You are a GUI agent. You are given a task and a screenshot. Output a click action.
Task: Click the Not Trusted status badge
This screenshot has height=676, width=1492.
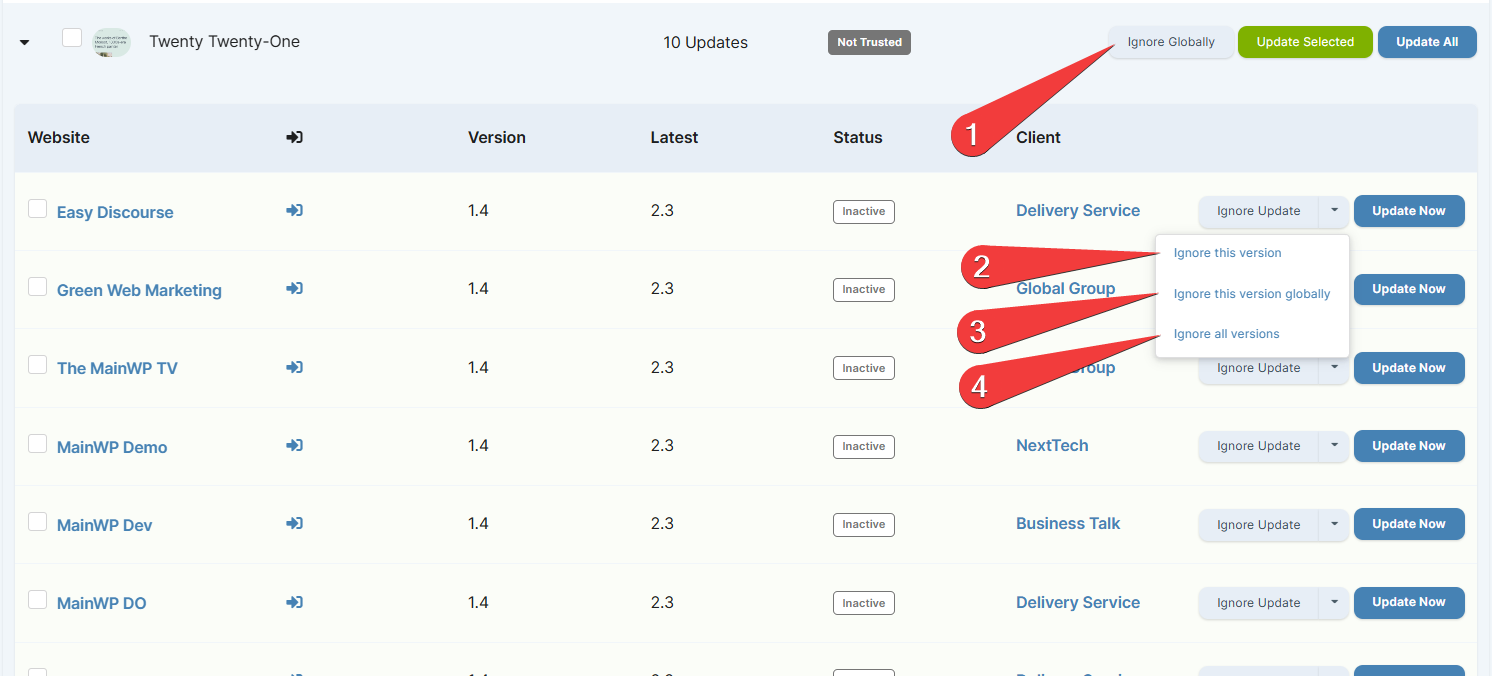[868, 42]
